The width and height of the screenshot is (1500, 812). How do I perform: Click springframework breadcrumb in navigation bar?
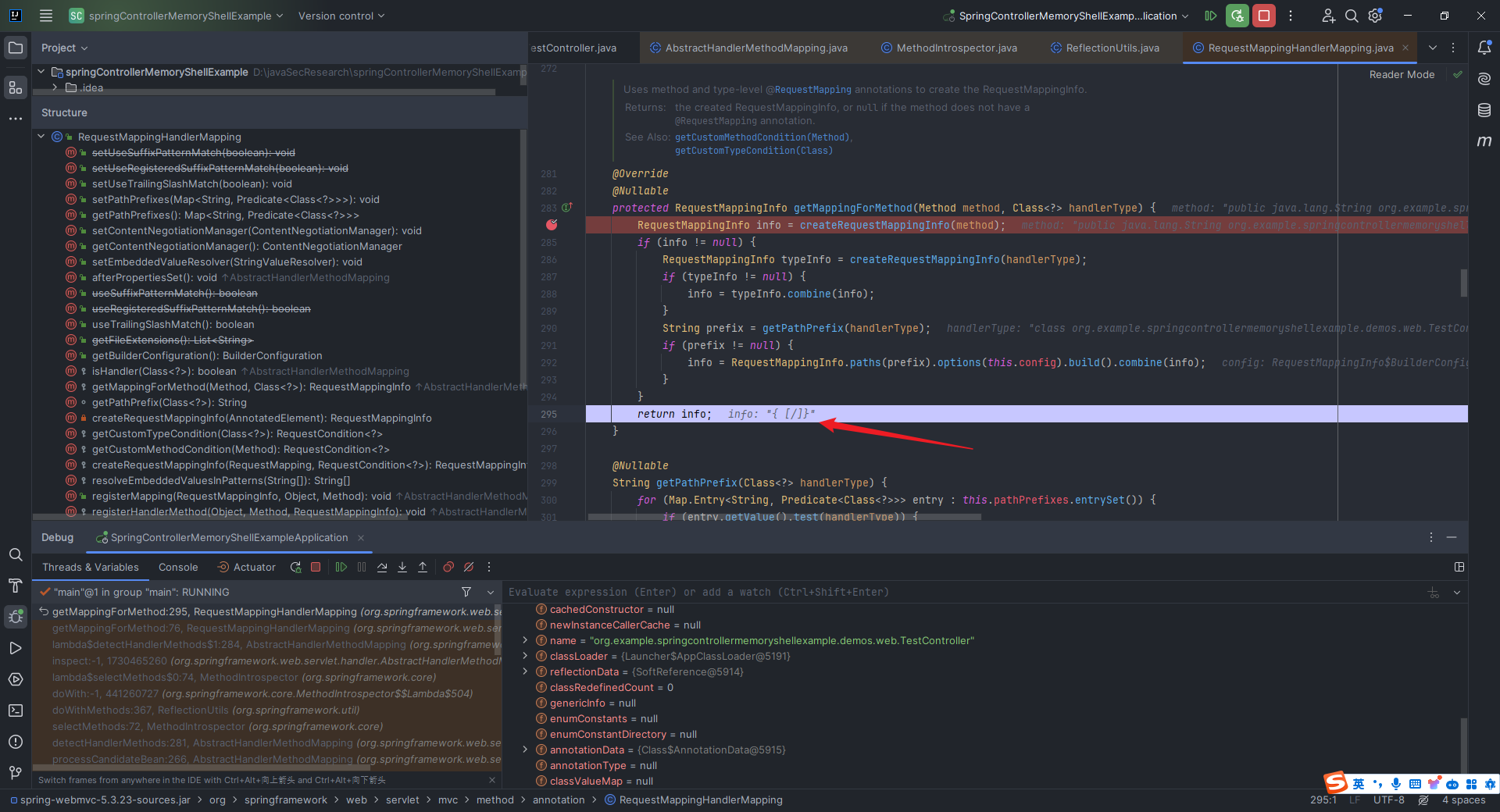point(286,800)
